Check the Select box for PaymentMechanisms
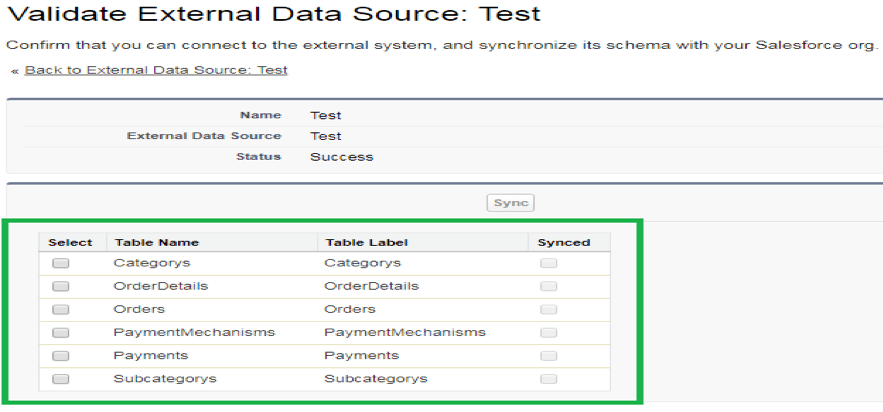 [60, 333]
